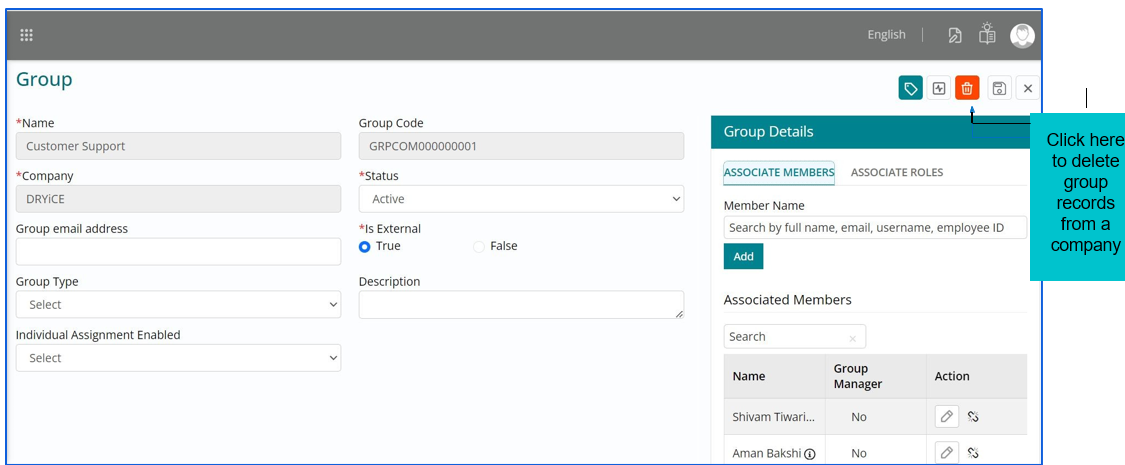Click the English language link
Screen dimensions: 1125x465
pos(886,35)
